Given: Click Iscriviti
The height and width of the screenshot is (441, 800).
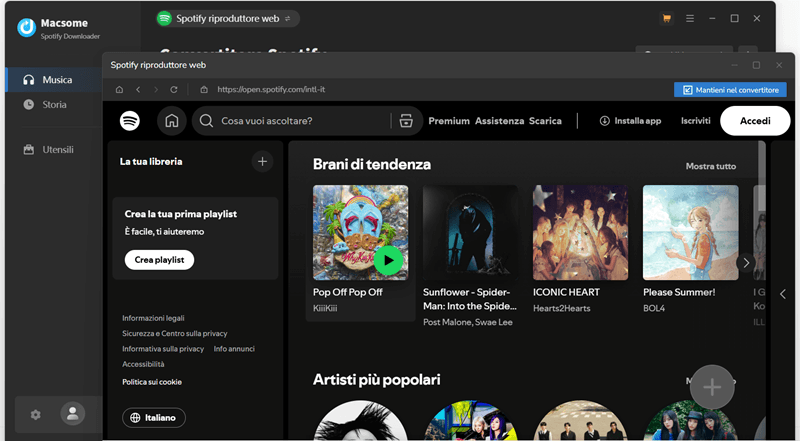Looking at the screenshot, I should coord(695,121).
